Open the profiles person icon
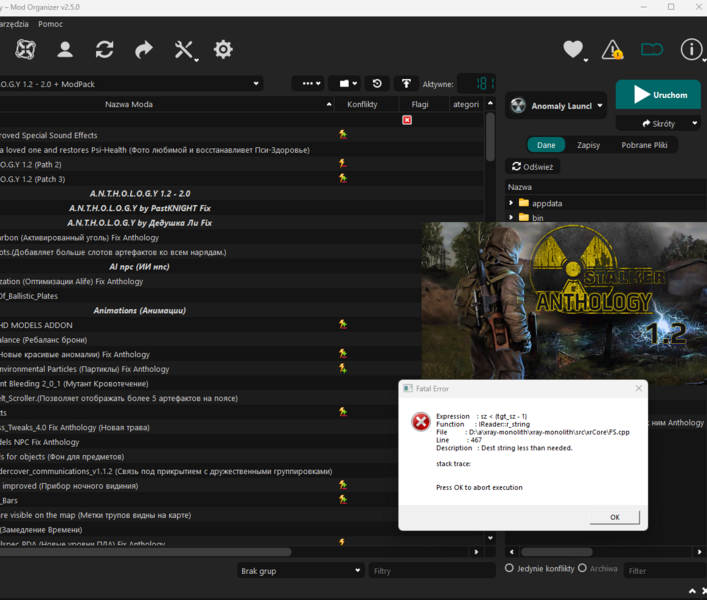The image size is (707, 600). 65,49
